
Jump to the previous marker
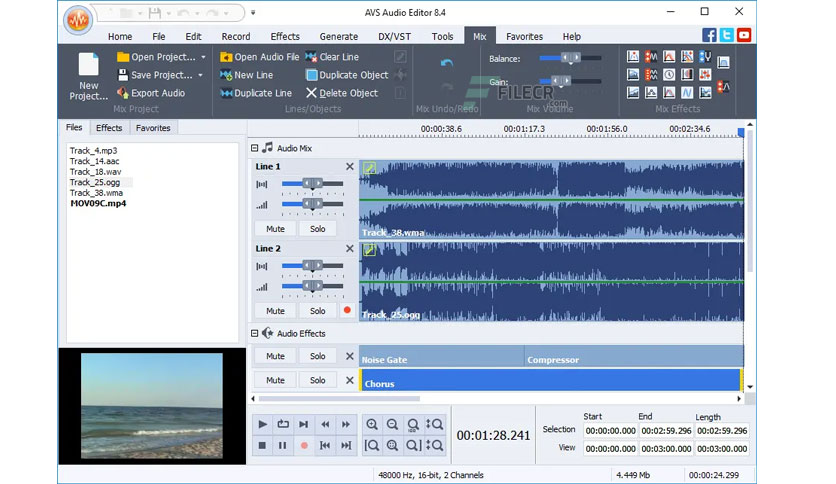point(325,445)
